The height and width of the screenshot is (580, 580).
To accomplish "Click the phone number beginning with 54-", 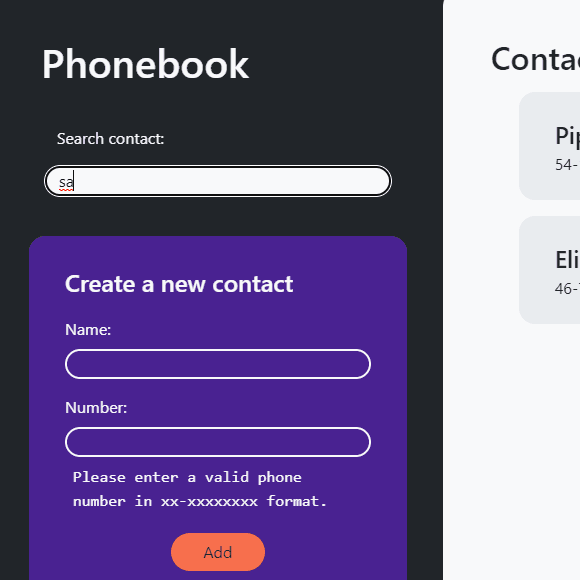I will [567, 165].
